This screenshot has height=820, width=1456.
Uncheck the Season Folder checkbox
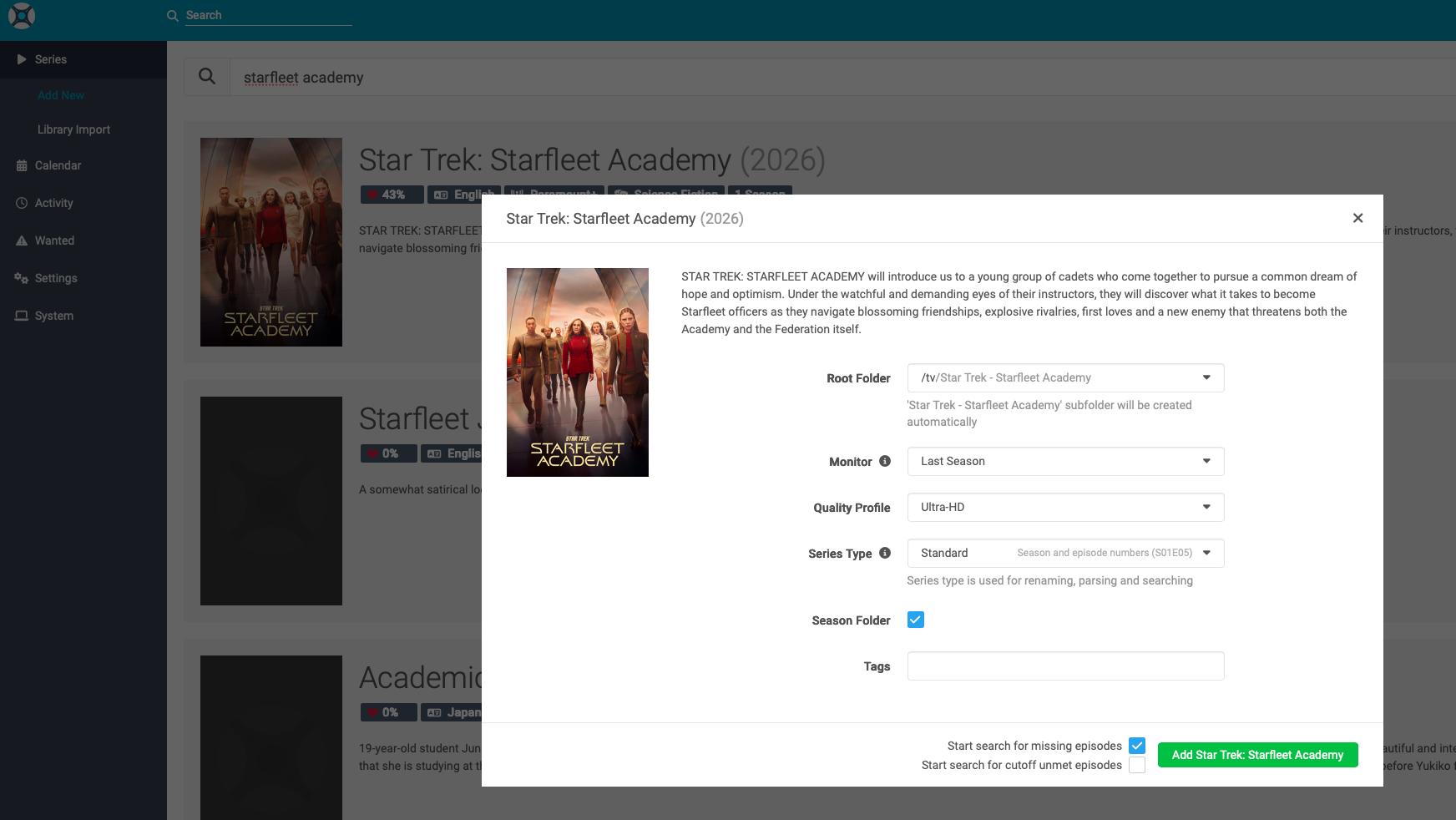[915, 620]
